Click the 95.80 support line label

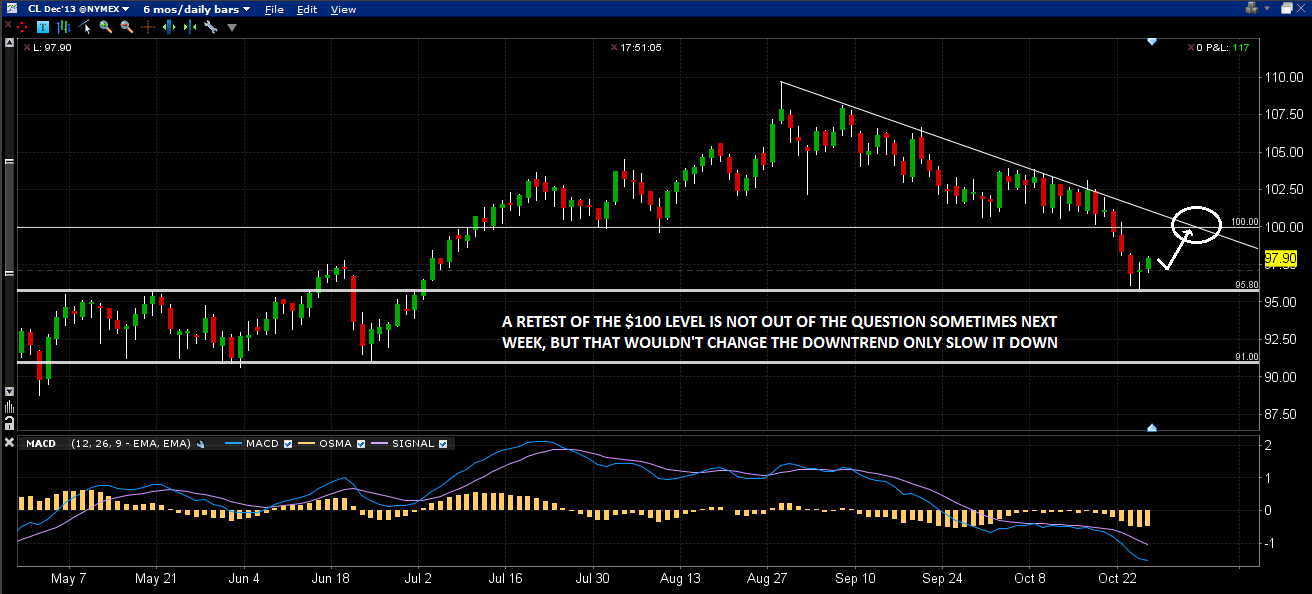coord(1247,284)
